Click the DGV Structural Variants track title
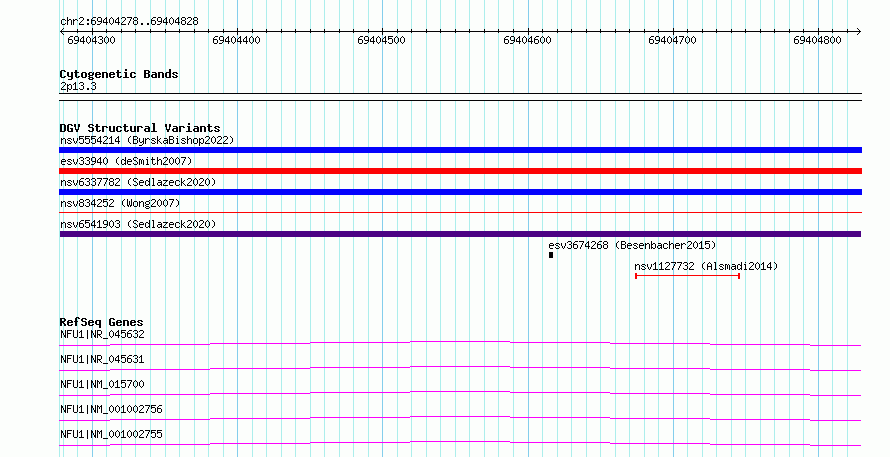This screenshot has height=457, width=890. tap(140, 128)
